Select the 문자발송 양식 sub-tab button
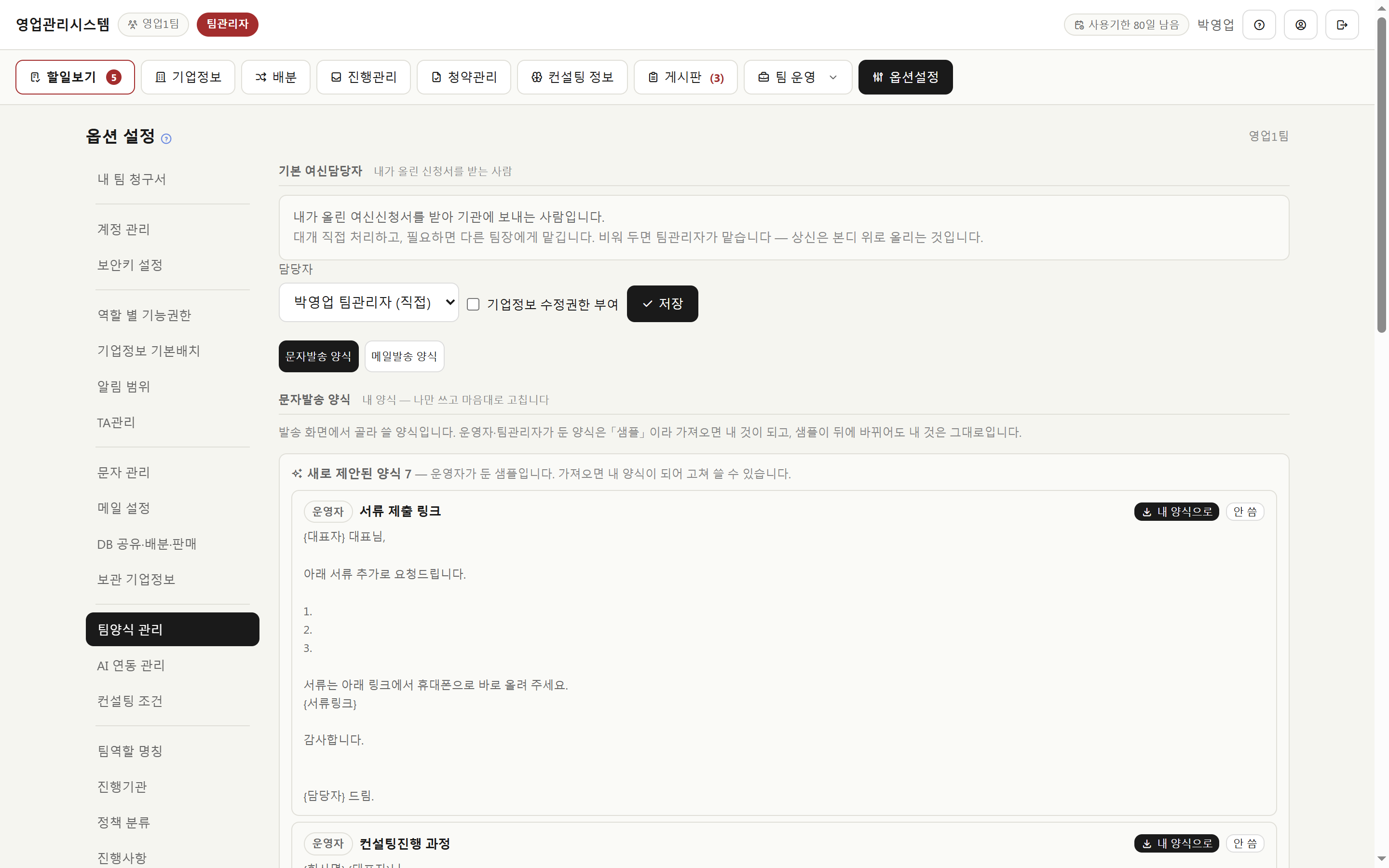Viewport: 1389px width, 868px height. (x=318, y=356)
